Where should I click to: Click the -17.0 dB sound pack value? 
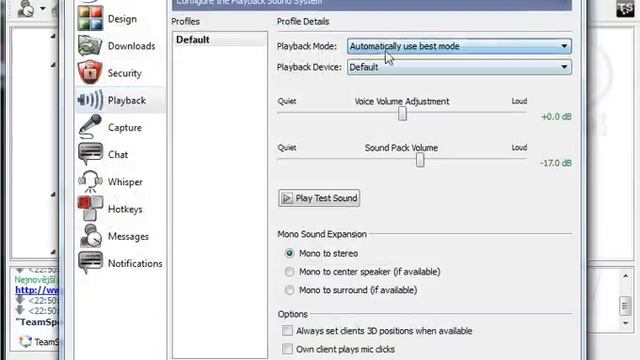[556, 163]
